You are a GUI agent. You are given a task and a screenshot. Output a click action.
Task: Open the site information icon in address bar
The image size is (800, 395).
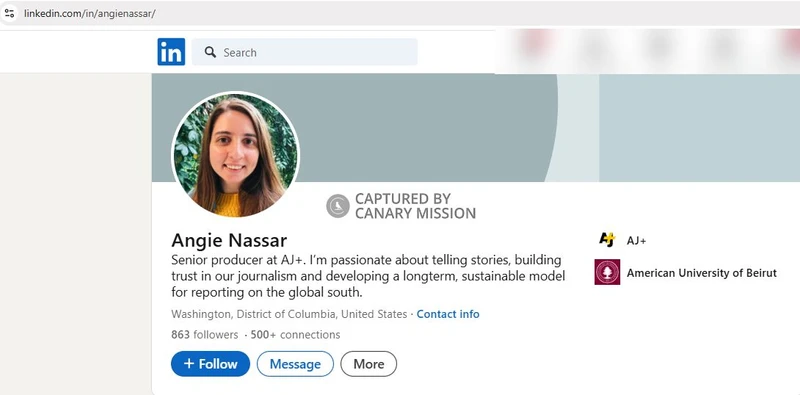click(x=9, y=13)
